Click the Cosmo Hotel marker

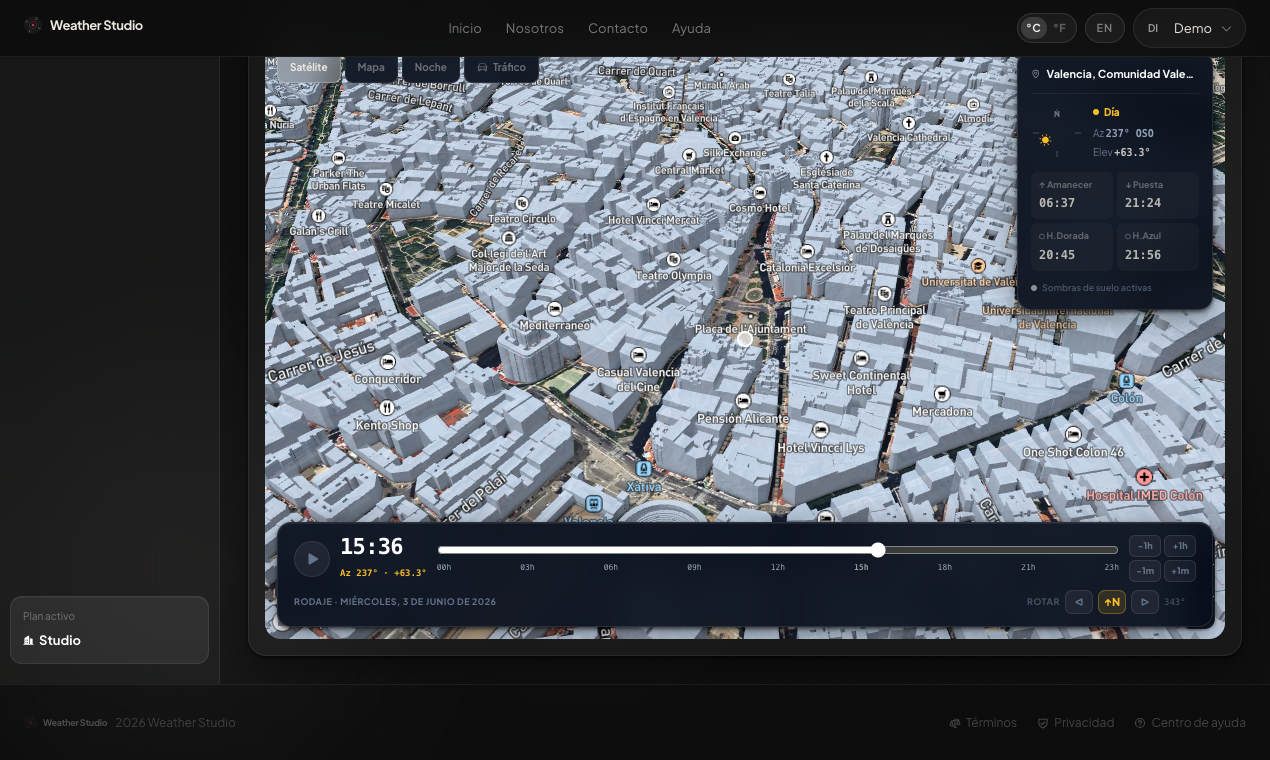[760, 192]
